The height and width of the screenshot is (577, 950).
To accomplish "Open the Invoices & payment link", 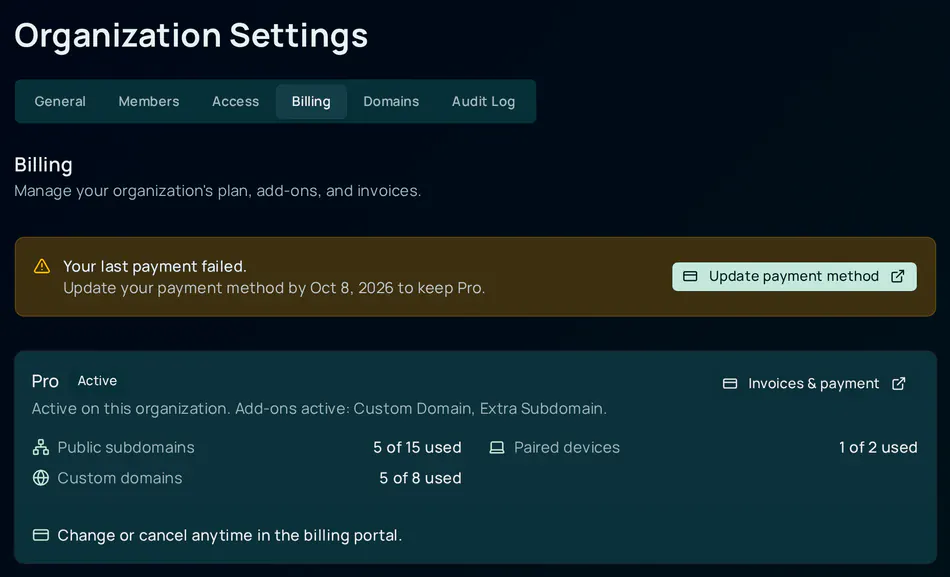I will 814,384.
